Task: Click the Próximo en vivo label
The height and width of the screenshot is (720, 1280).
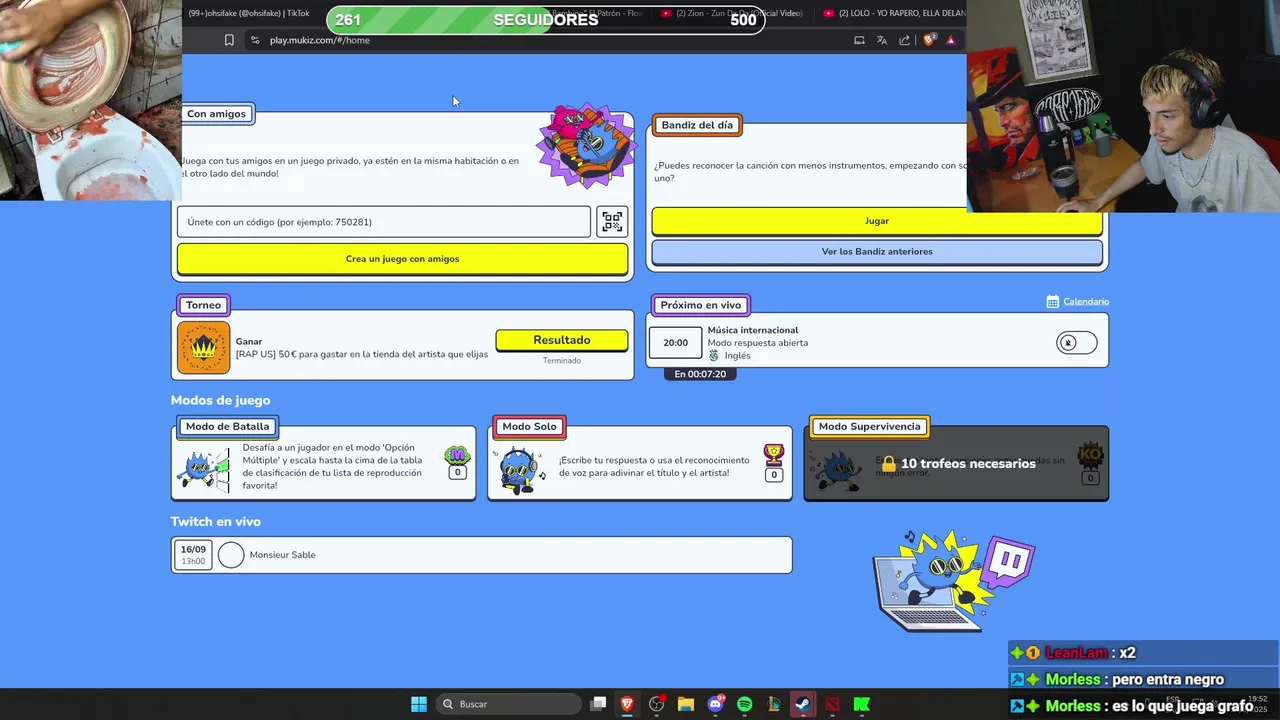Action: tap(701, 305)
